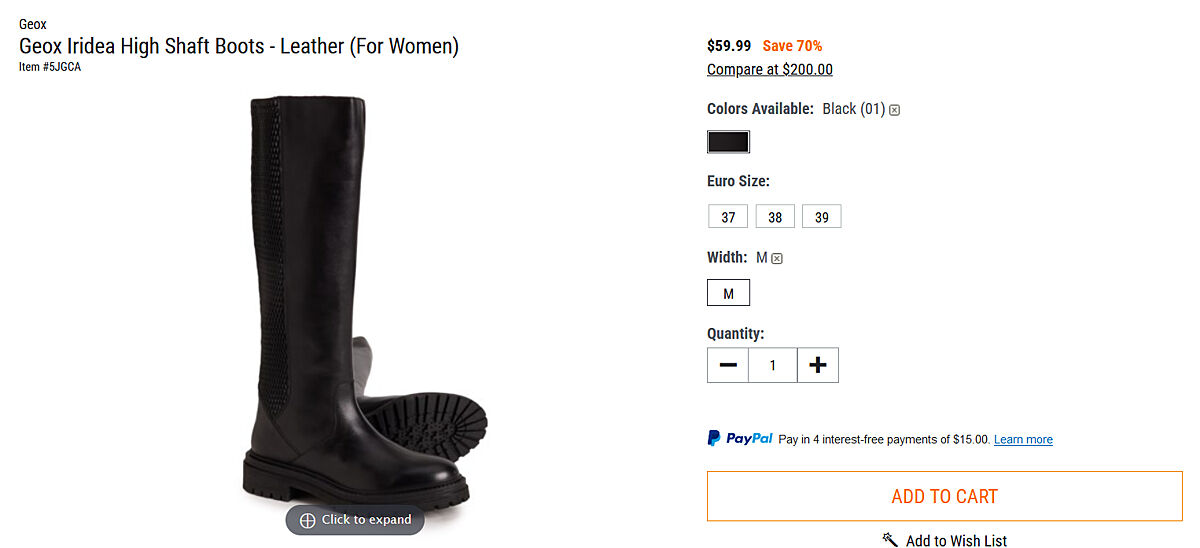Choose Euro size 38

click(x=775, y=217)
